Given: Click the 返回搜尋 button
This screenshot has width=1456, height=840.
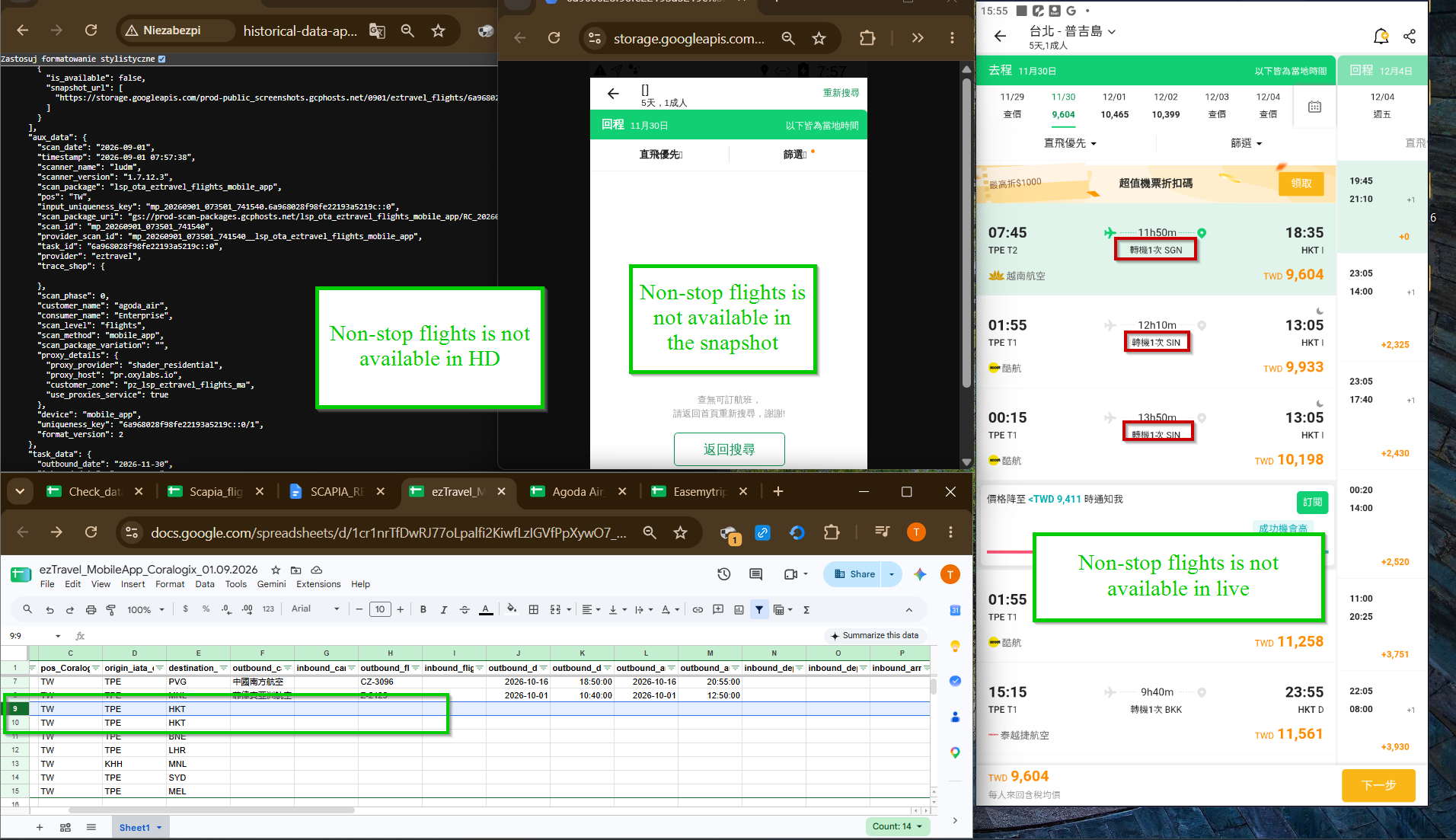Looking at the screenshot, I should tap(730, 449).
